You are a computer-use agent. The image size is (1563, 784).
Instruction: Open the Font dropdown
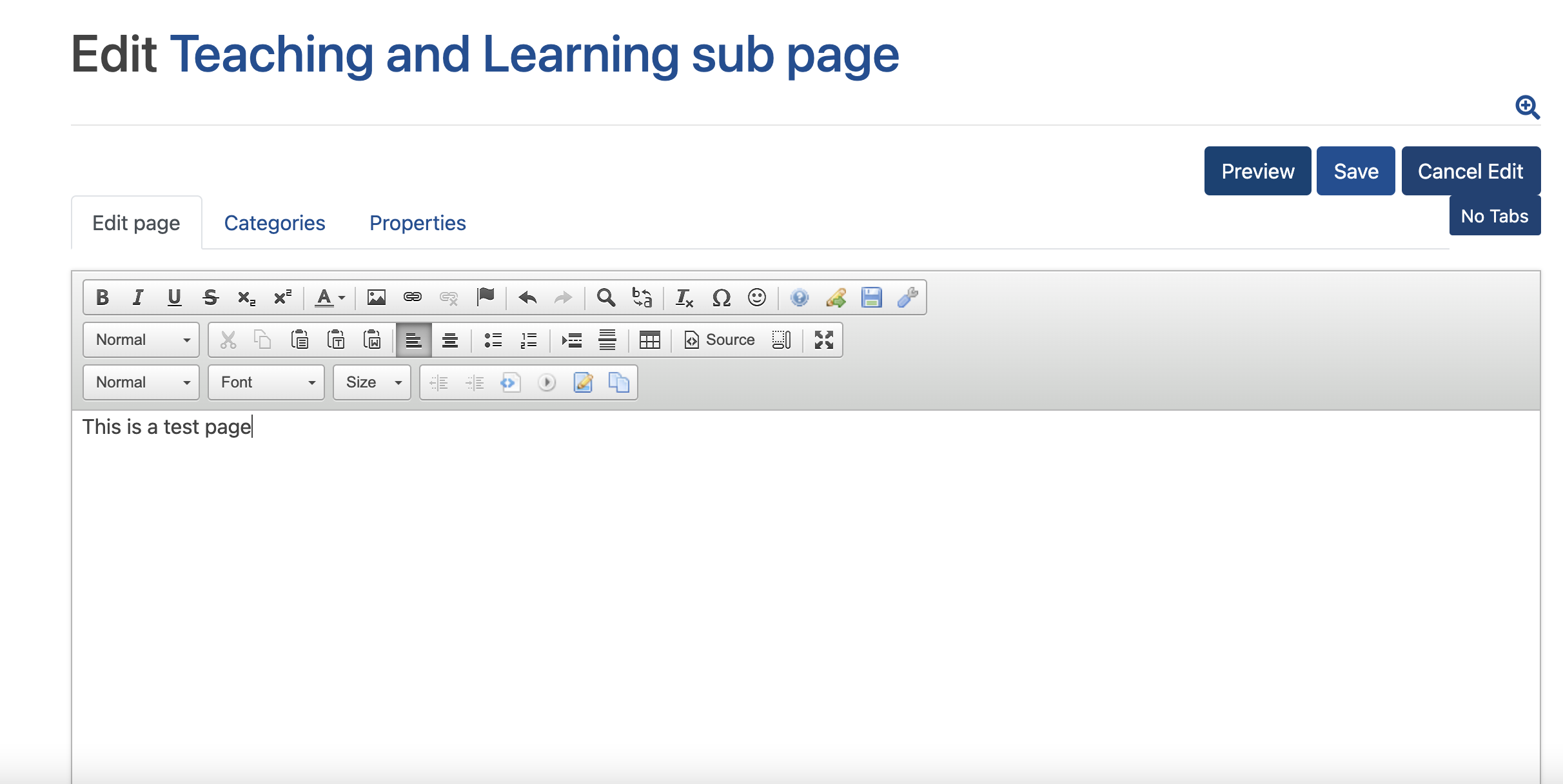(266, 382)
